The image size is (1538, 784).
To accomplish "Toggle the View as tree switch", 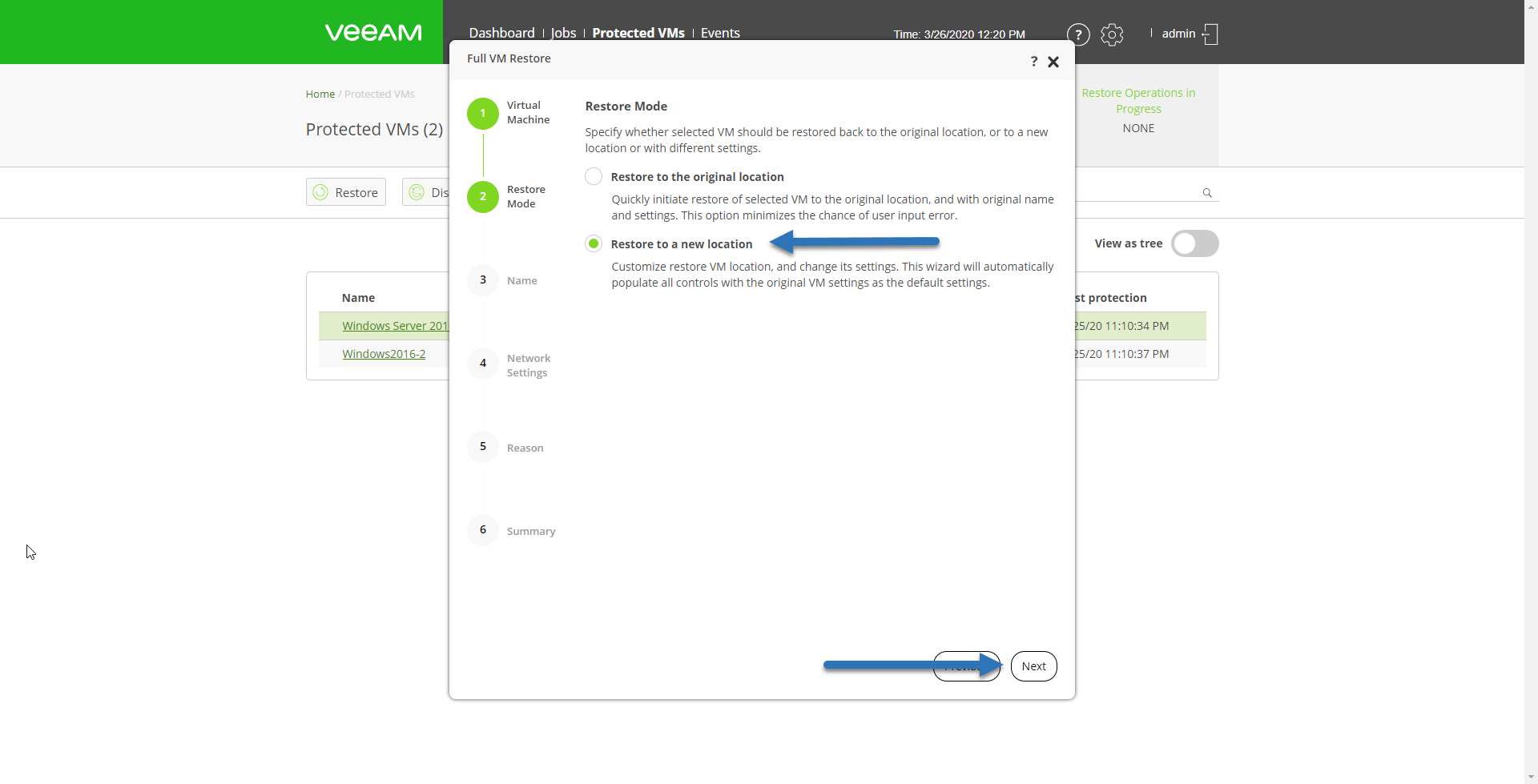I will point(1195,243).
